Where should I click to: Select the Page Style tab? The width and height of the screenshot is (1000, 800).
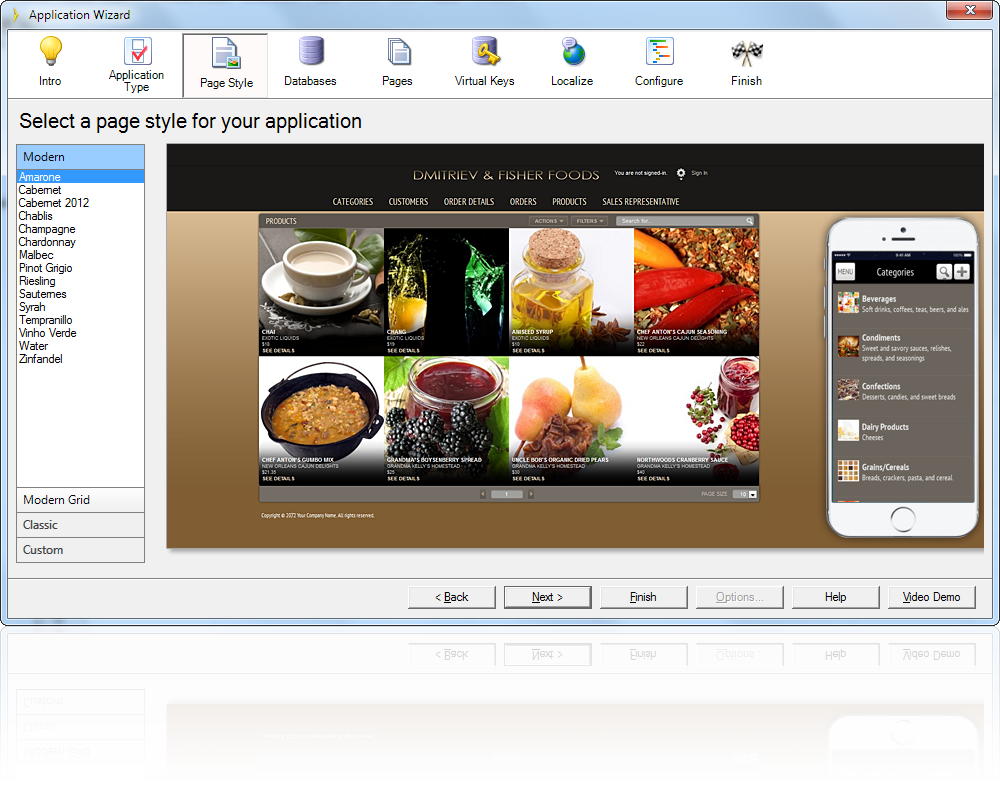(226, 66)
